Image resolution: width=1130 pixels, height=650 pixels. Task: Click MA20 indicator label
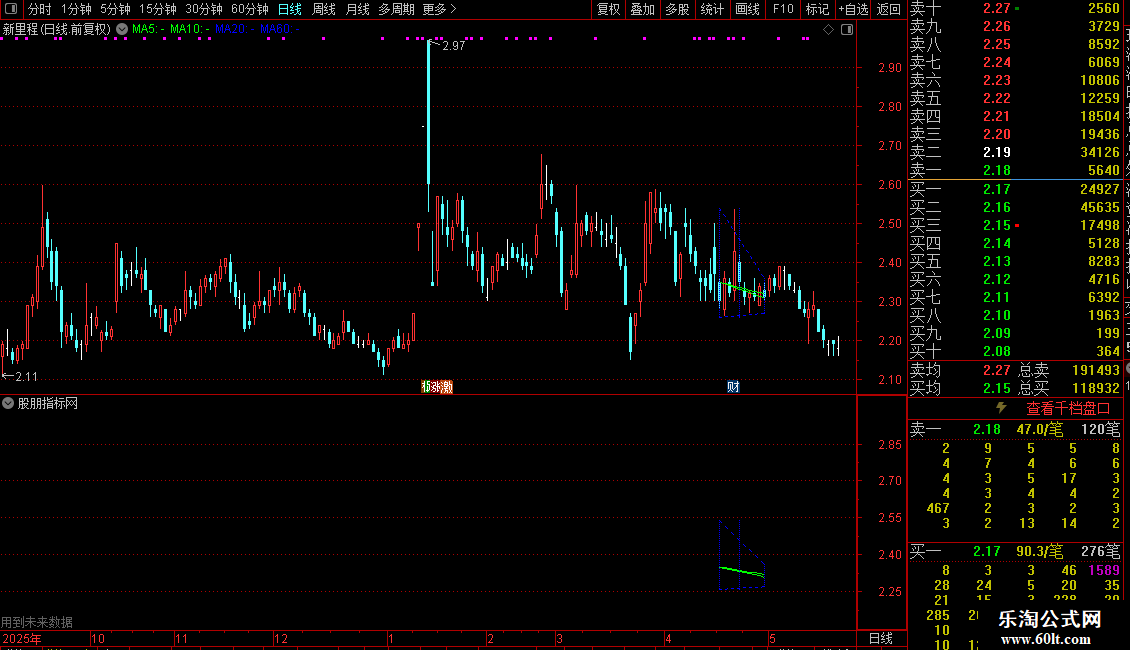tap(234, 29)
